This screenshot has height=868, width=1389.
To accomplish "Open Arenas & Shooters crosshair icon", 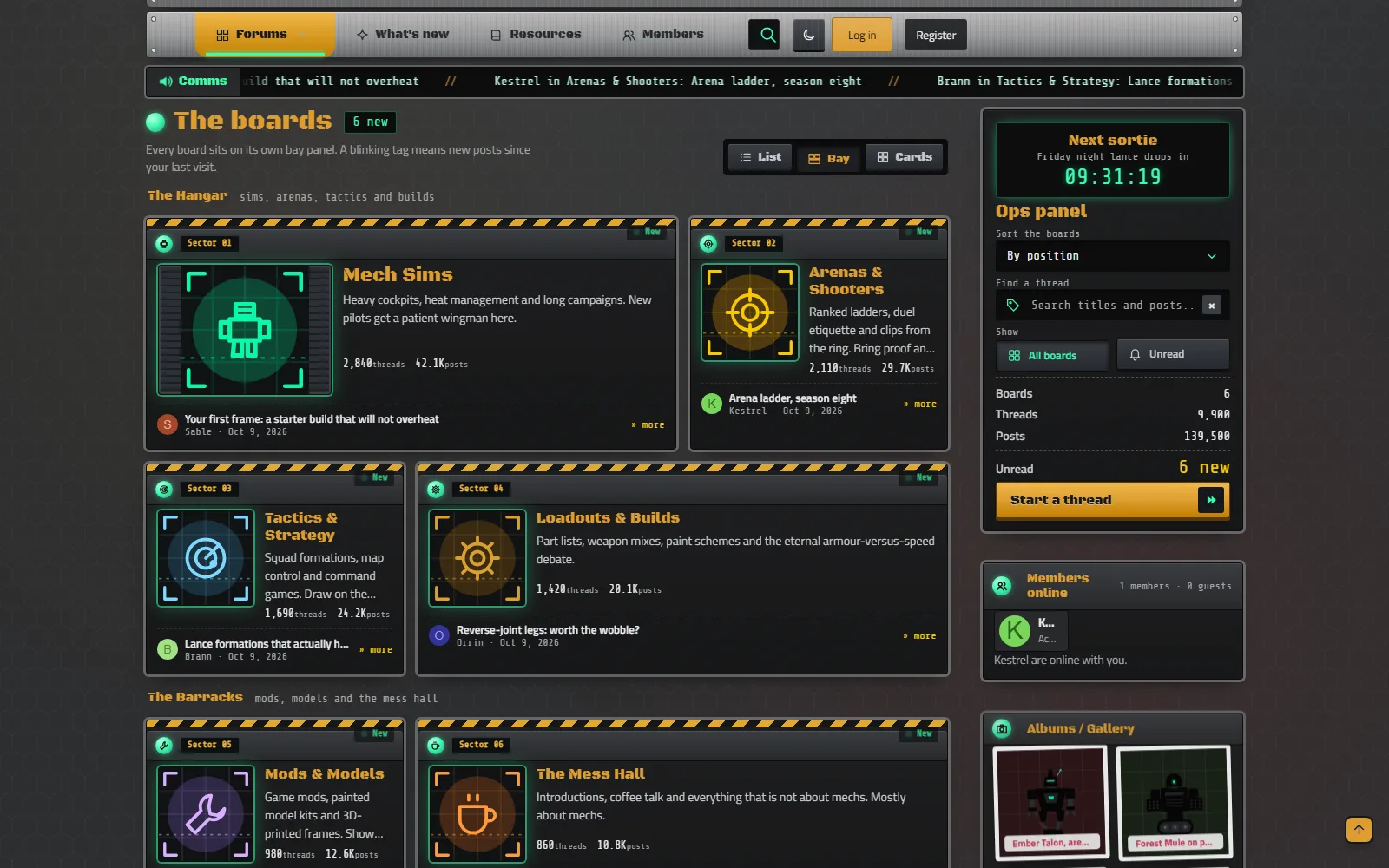I will tap(750, 312).
